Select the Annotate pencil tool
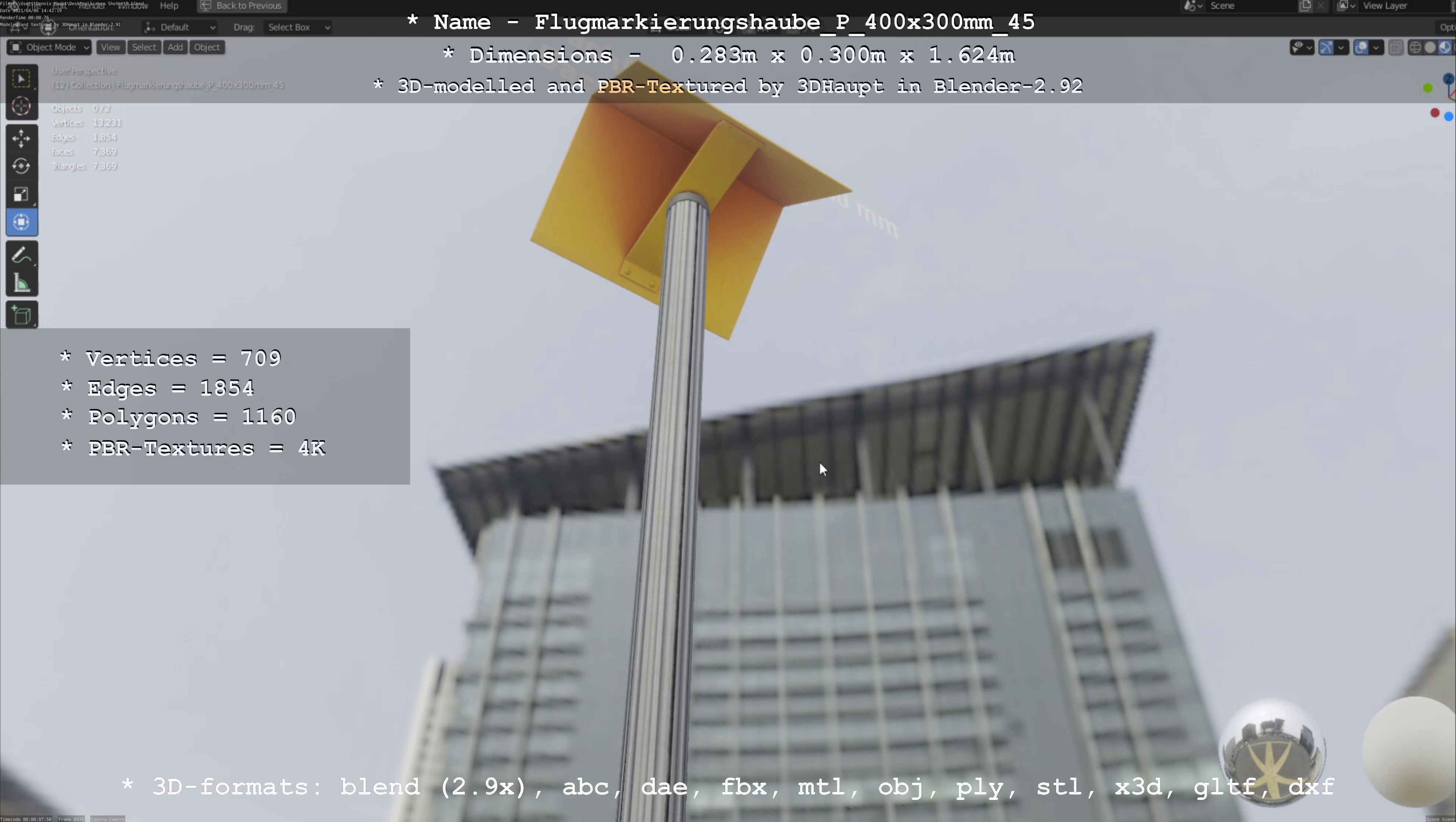 [21, 256]
